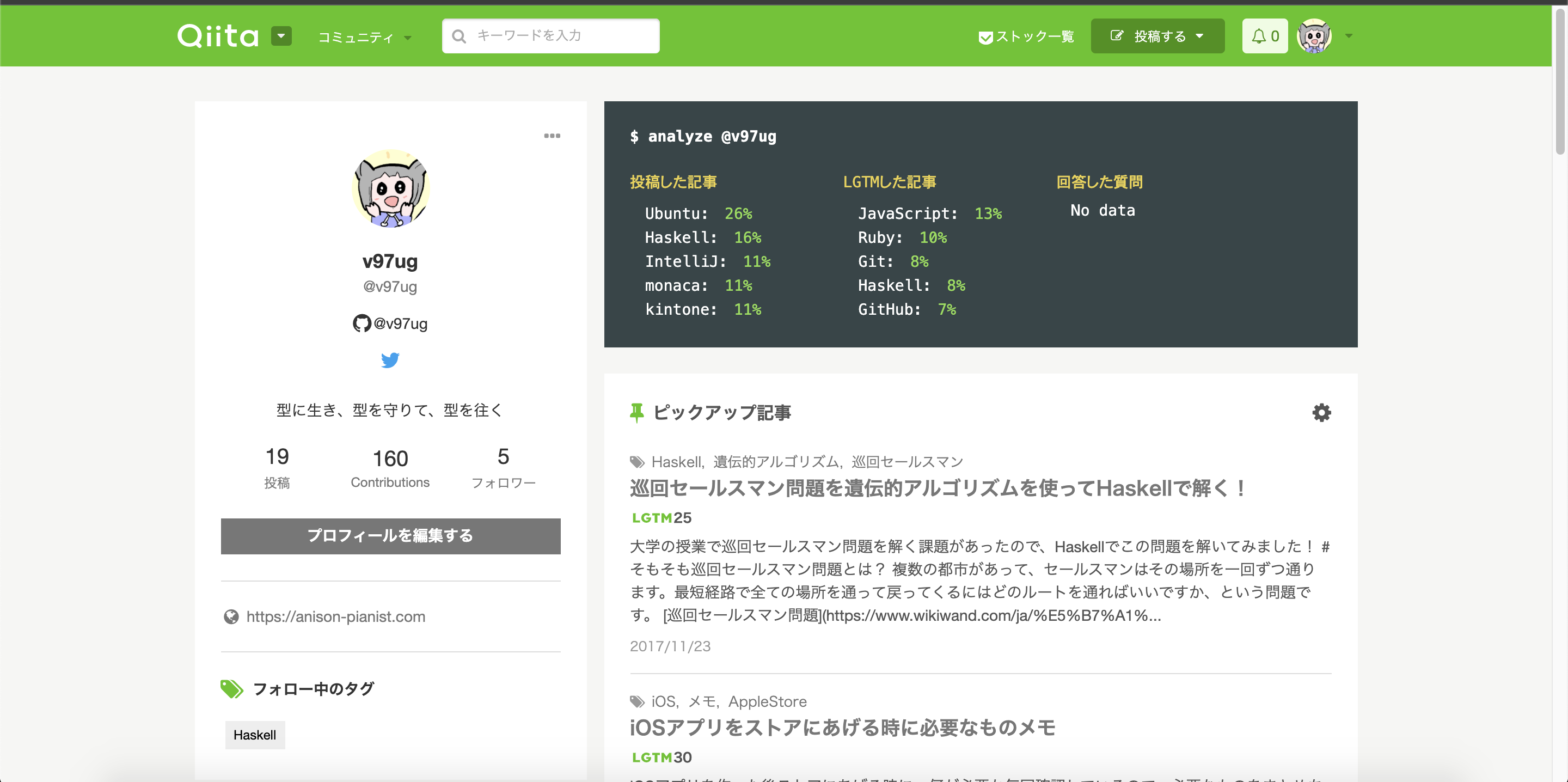Open the 投稿する post dropdown
The width and height of the screenshot is (1568, 782).
pyautogui.click(x=1157, y=36)
